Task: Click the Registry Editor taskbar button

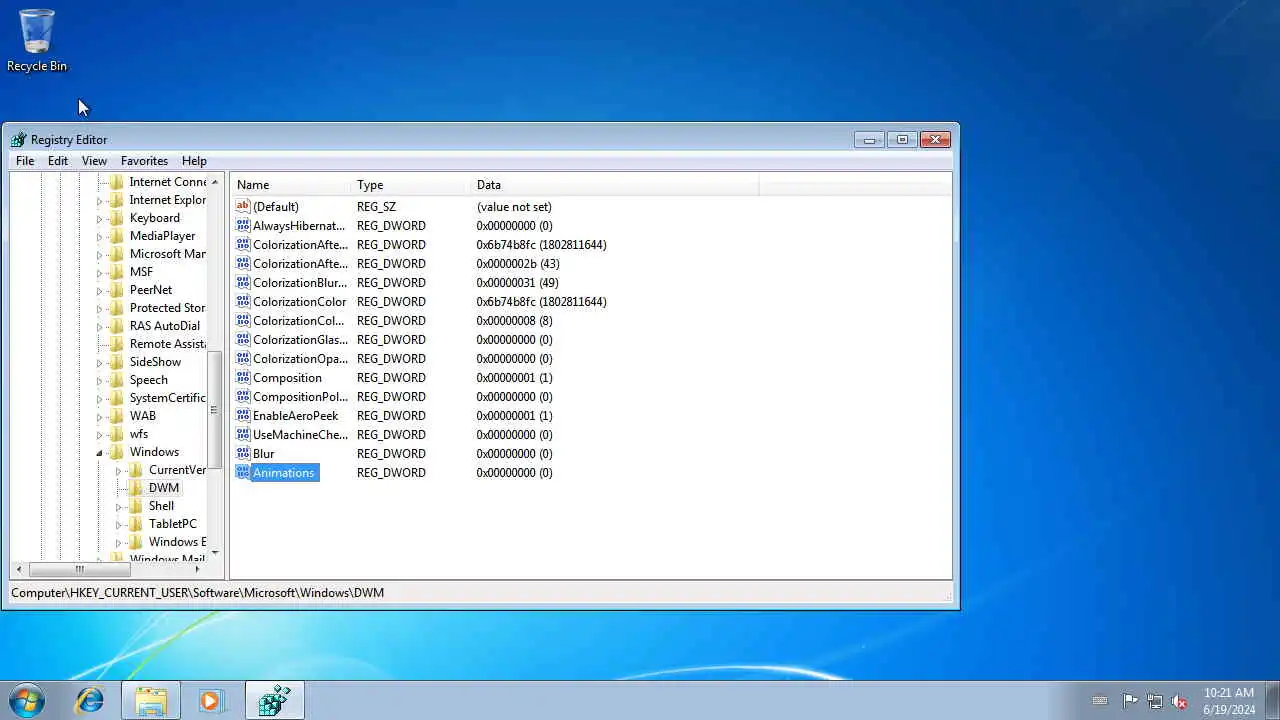Action: coord(274,701)
